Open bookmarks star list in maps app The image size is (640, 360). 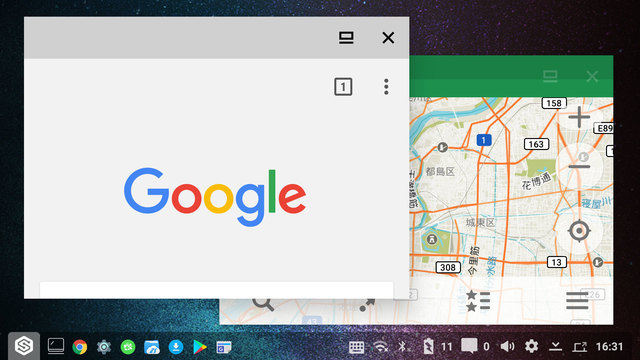pos(478,301)
